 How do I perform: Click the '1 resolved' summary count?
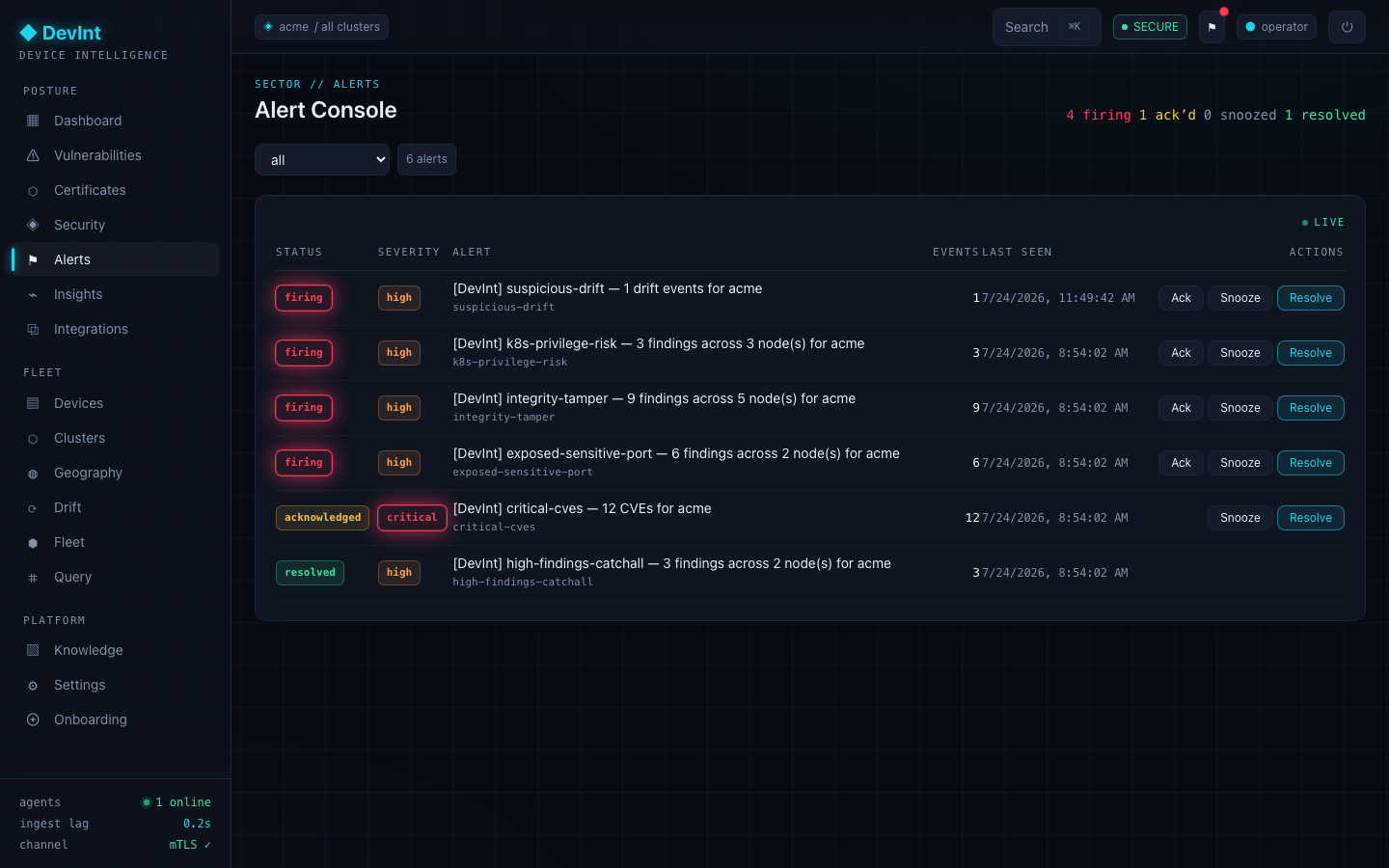[x=1324, y=116]
